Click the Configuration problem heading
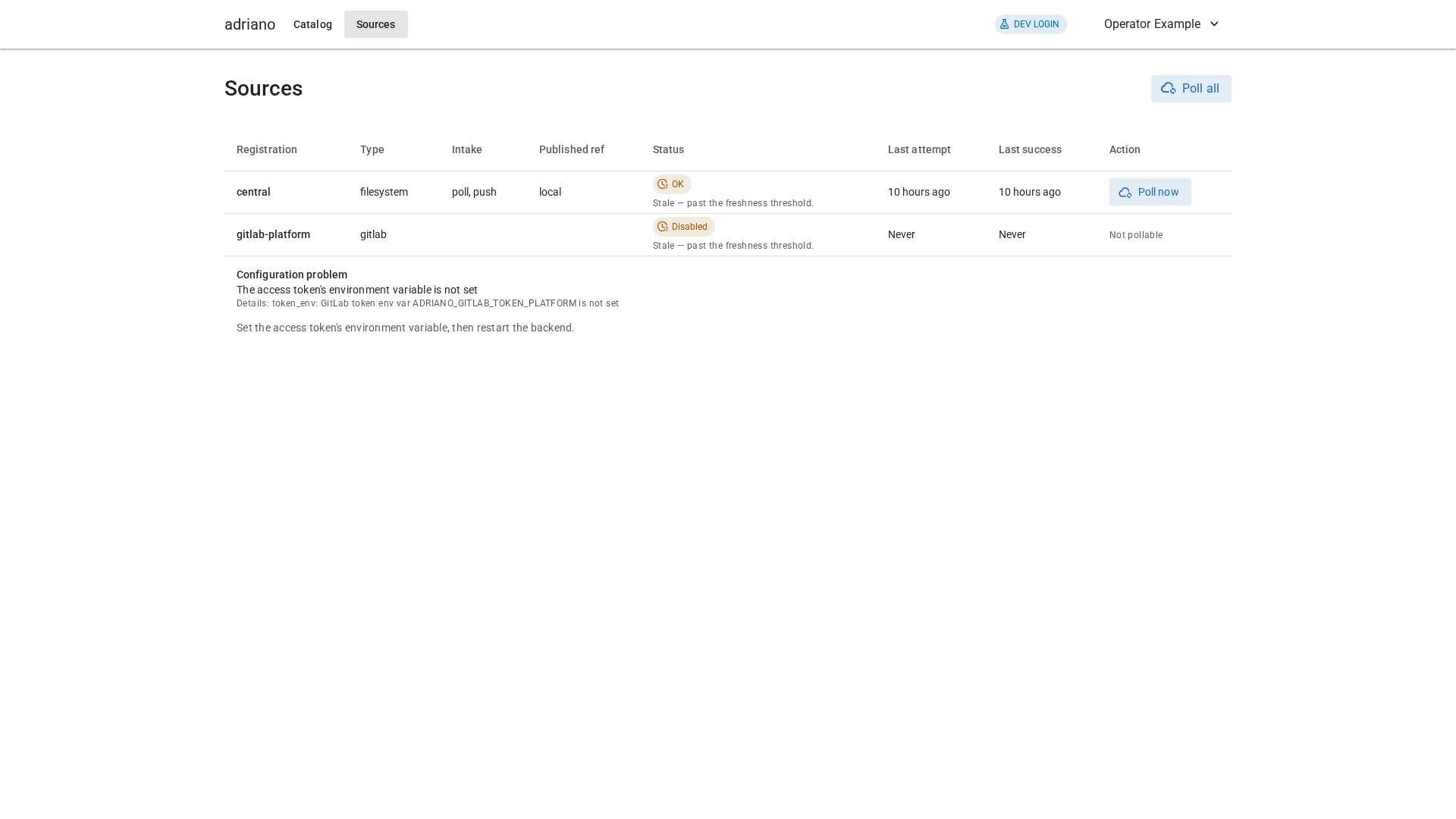 (292, 275)
